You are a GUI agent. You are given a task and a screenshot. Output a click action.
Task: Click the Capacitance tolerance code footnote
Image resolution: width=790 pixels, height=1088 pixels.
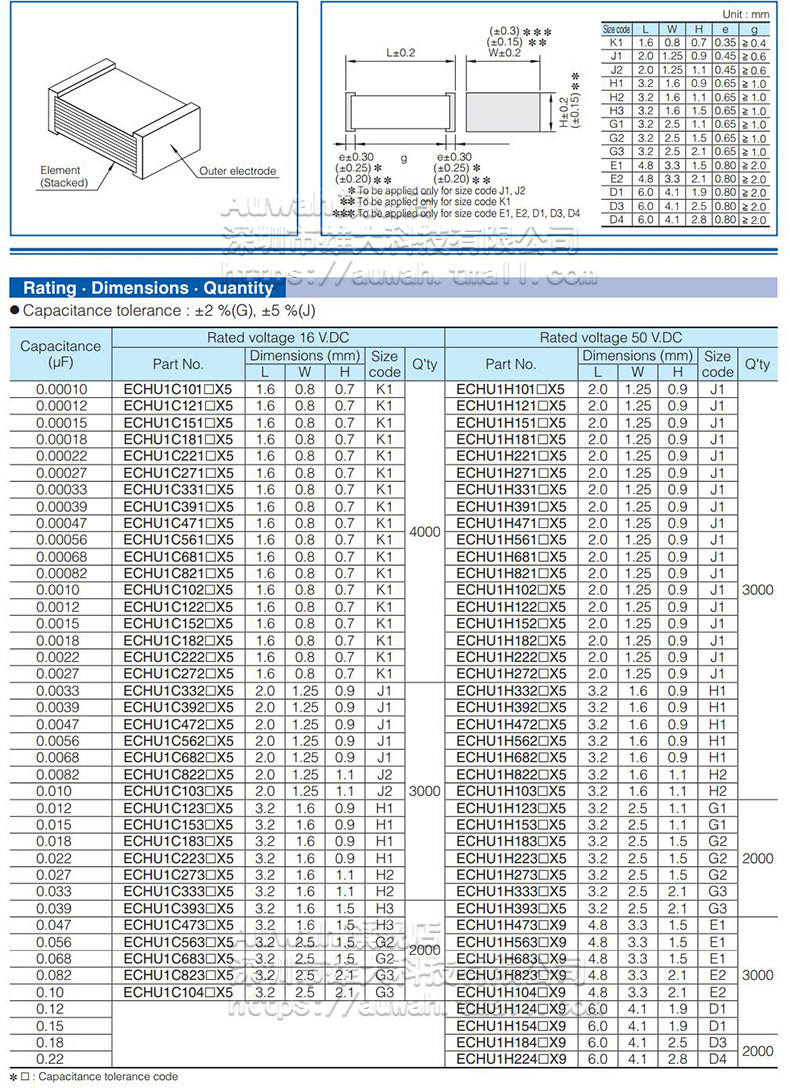click(94, 1077)
